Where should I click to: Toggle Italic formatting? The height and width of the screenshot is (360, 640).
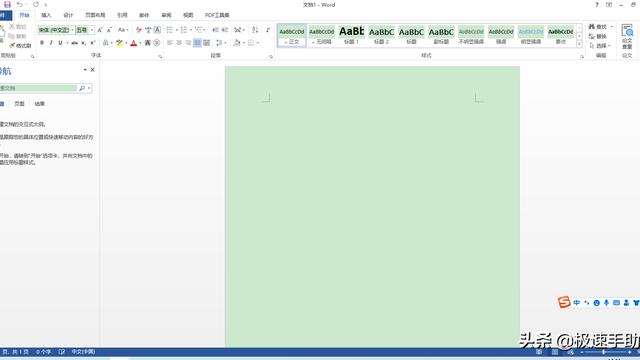pyautogui.click(x=51, y=43)
